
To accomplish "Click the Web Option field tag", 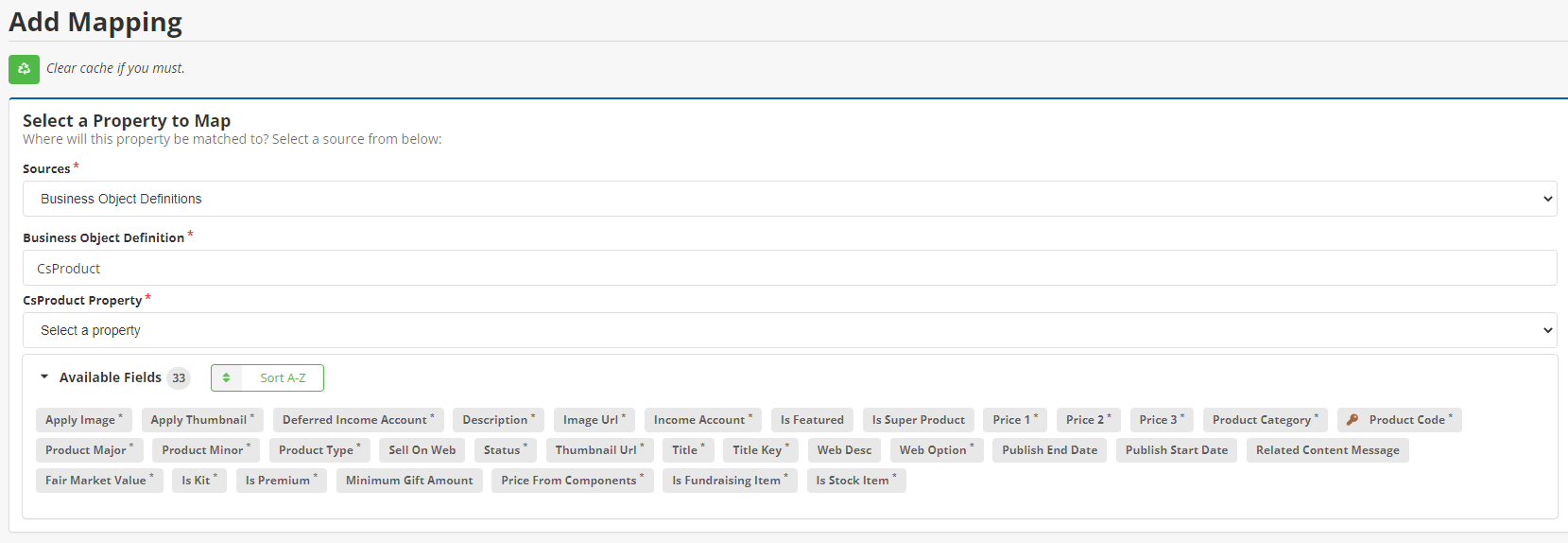I will pyautogui.click(x=936, y=450).
